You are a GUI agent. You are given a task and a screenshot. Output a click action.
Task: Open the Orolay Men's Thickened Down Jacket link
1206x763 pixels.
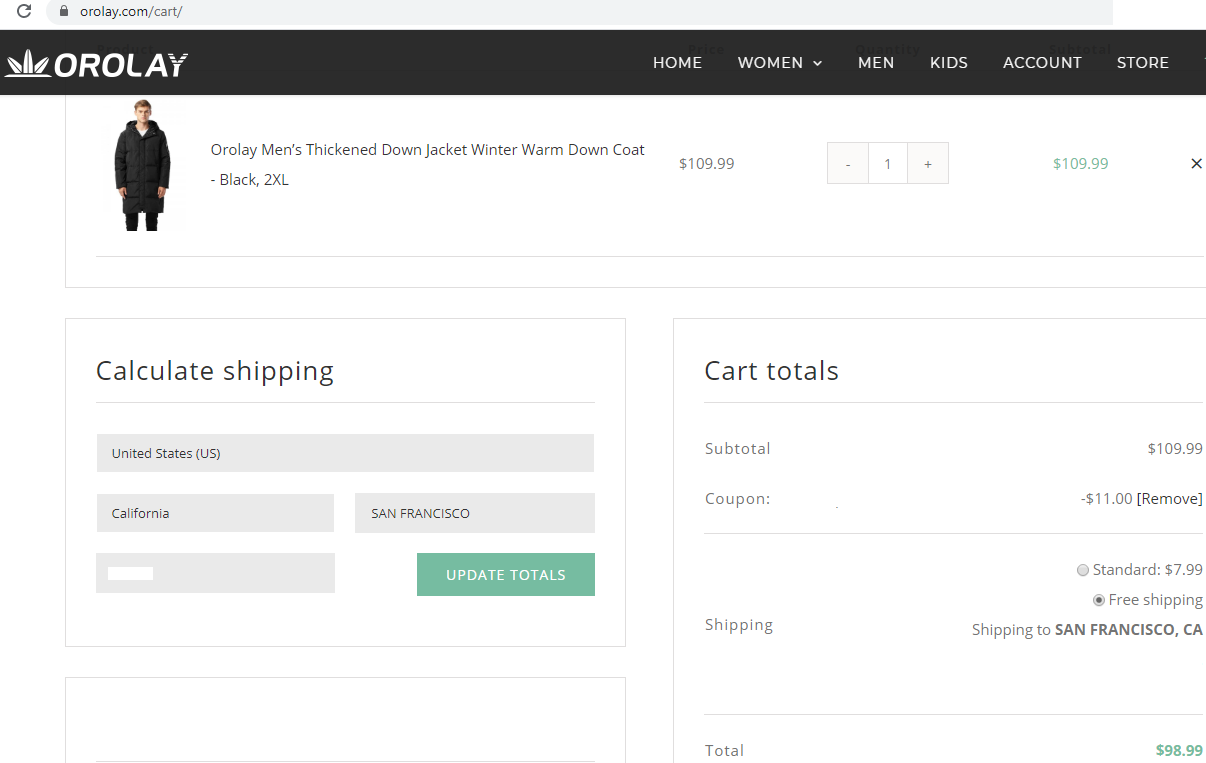coord(427,165)
